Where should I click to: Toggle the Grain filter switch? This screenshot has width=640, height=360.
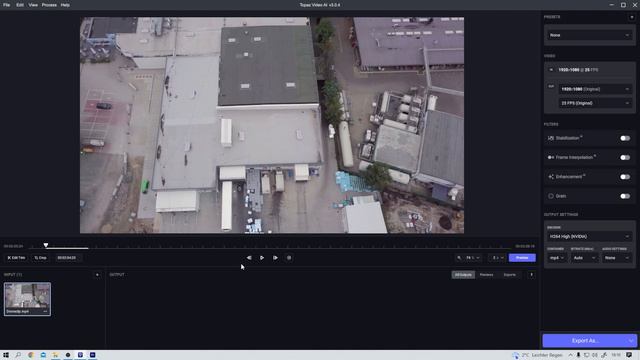[x=625, y=196]
